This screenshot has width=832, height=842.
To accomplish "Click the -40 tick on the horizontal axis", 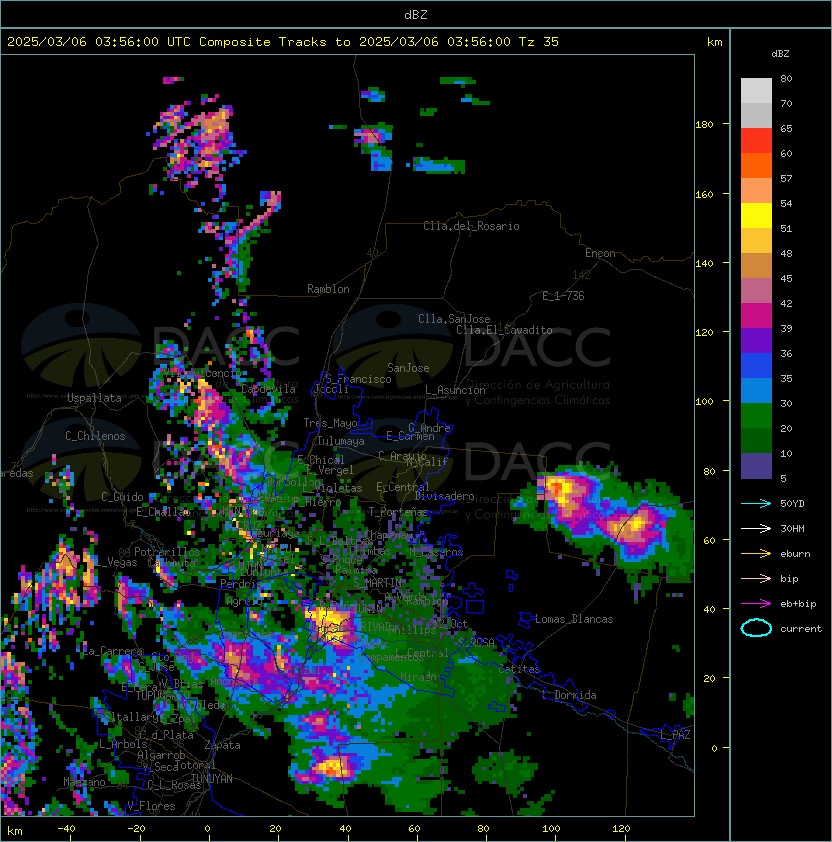I will [x=66, y=829].
